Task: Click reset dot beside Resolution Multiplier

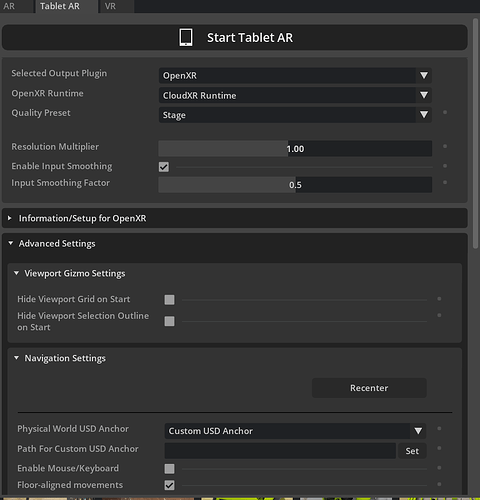Action: click(x=445, y=146)
